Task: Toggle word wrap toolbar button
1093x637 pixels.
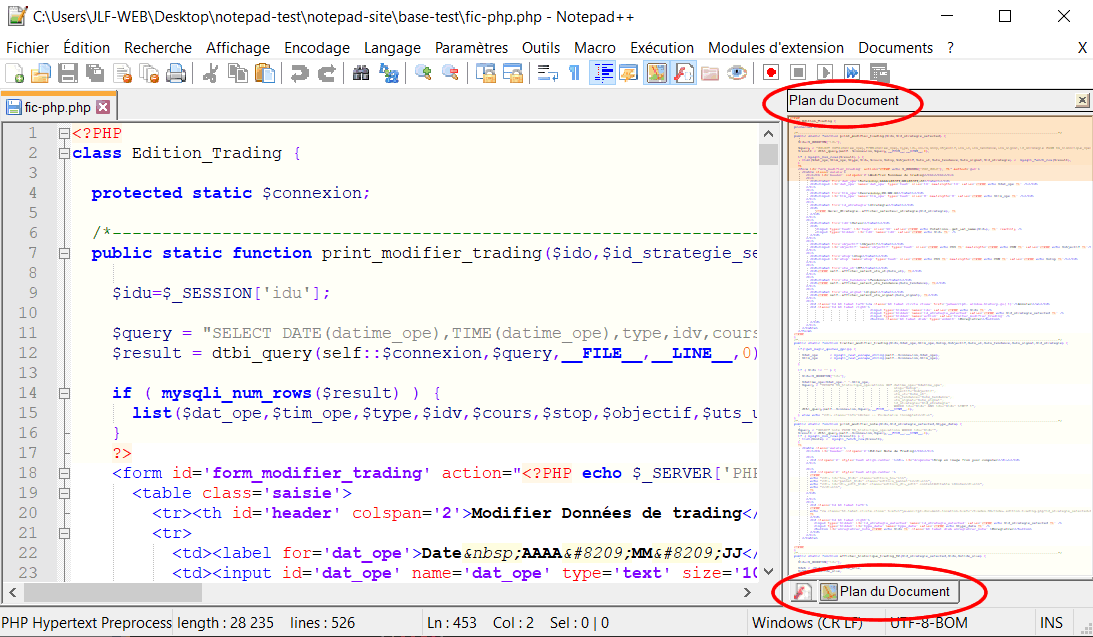Action: point(548,73)
